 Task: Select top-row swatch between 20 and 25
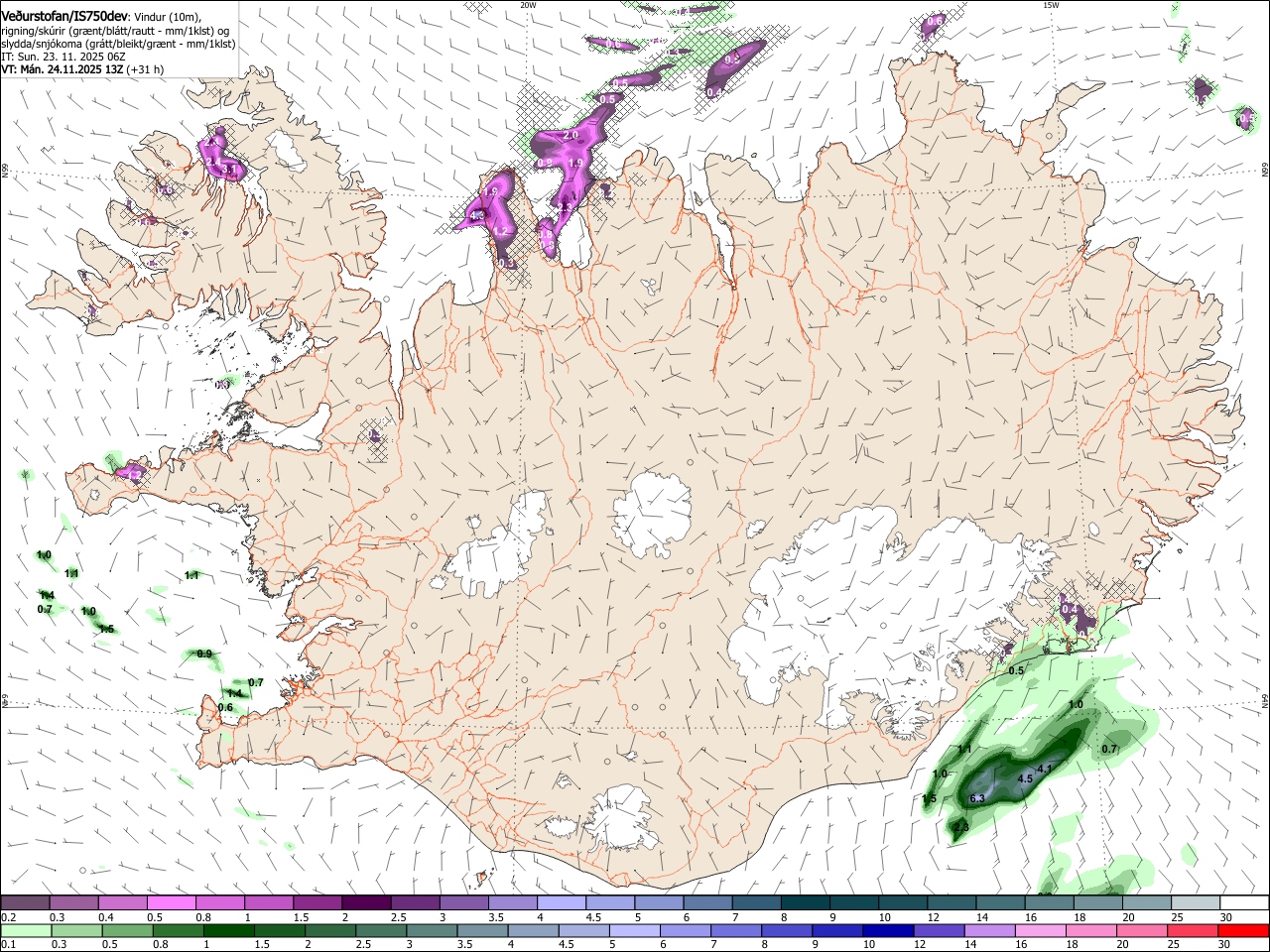[x=1148, y=902]
